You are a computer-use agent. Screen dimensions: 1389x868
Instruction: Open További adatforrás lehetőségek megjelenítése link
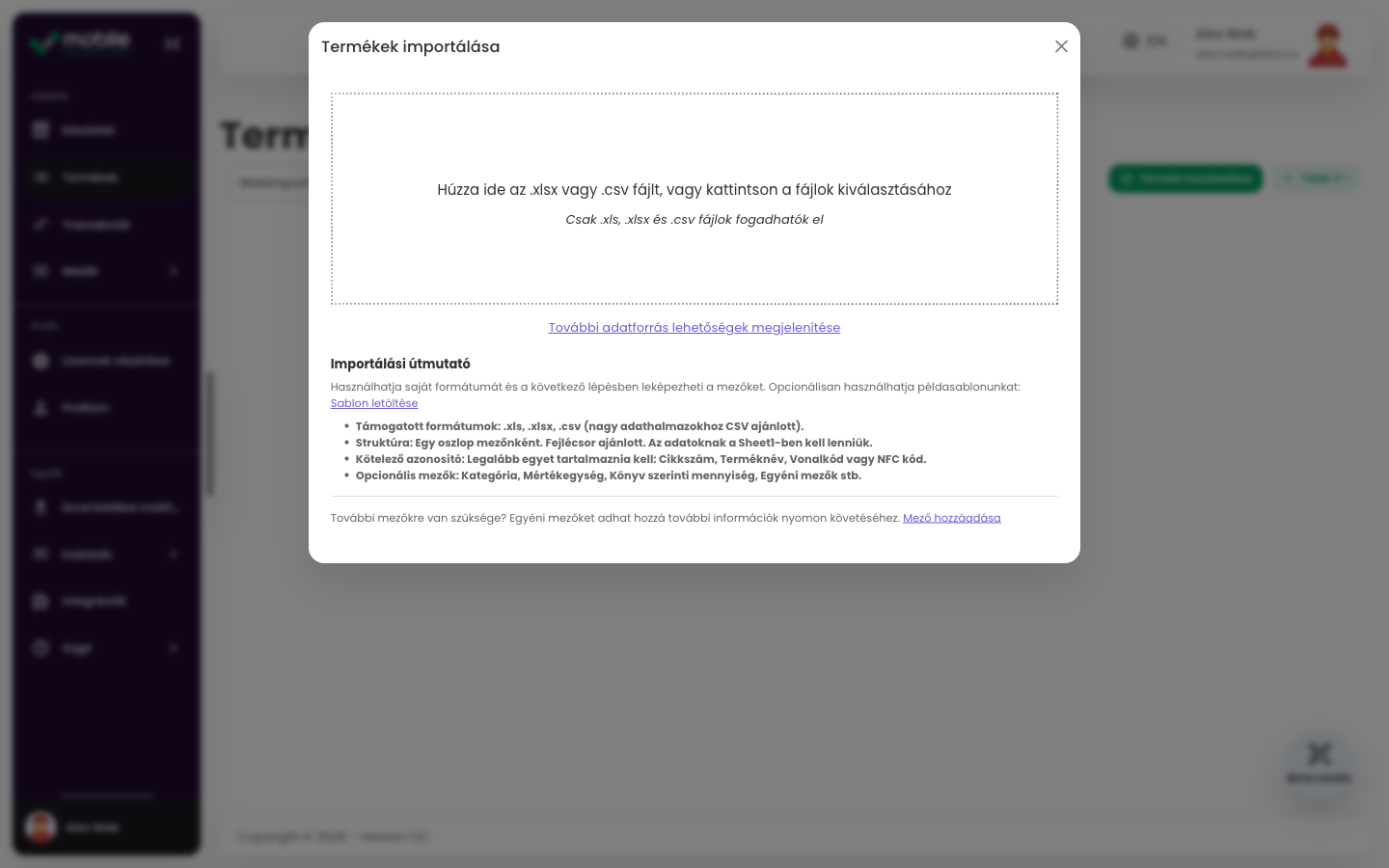tap(694, 328)
